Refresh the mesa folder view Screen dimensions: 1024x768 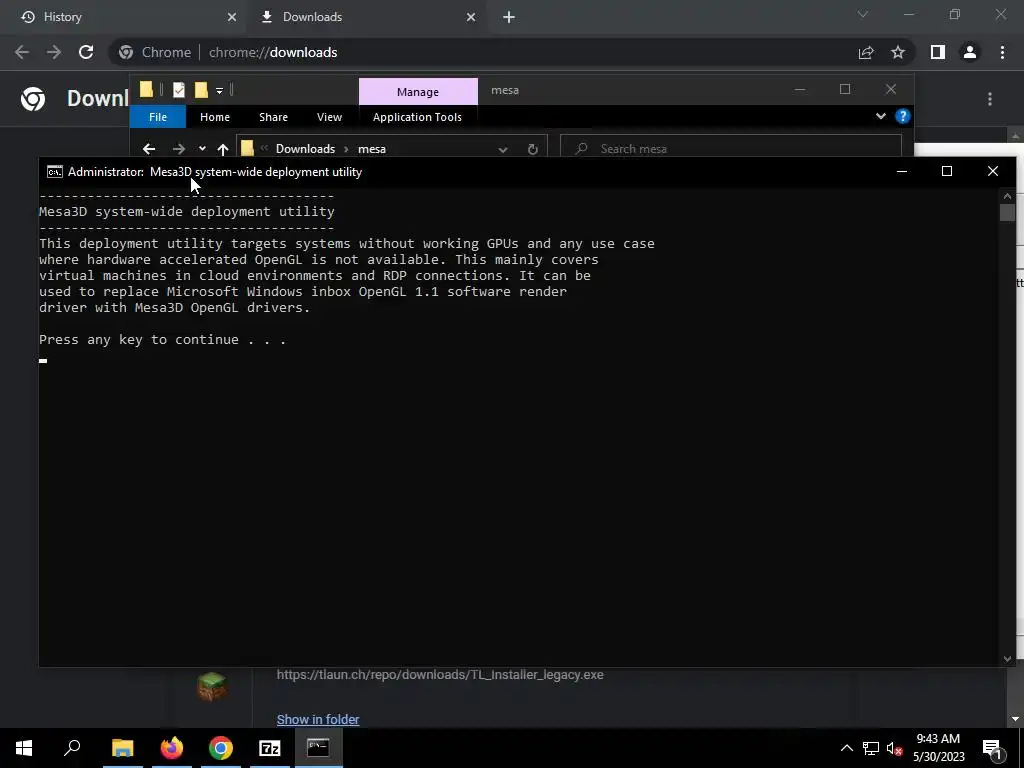click(x=532, y=149)
